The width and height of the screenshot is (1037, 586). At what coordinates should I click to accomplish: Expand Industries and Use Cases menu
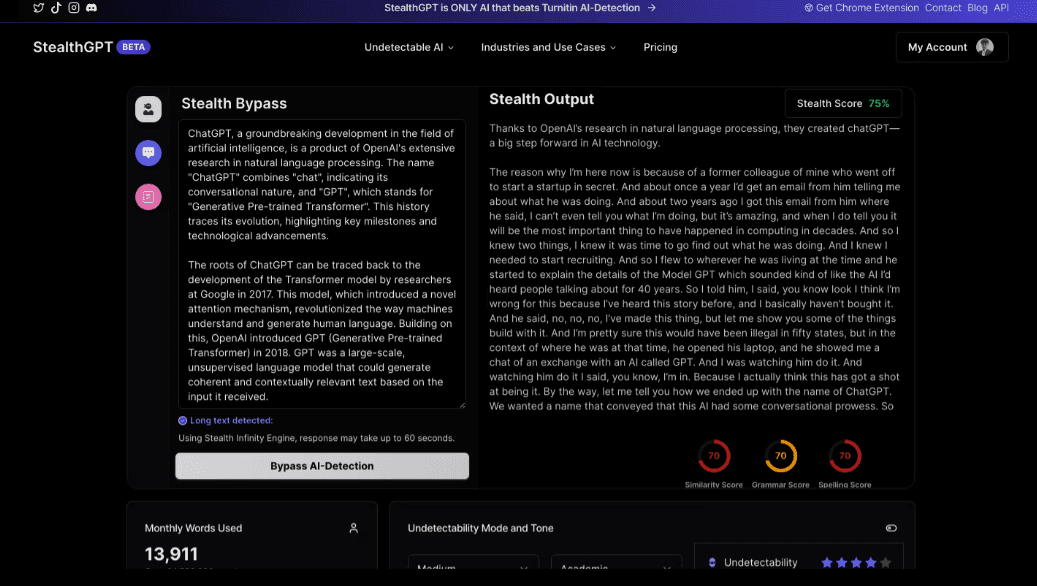coord(548,47)
